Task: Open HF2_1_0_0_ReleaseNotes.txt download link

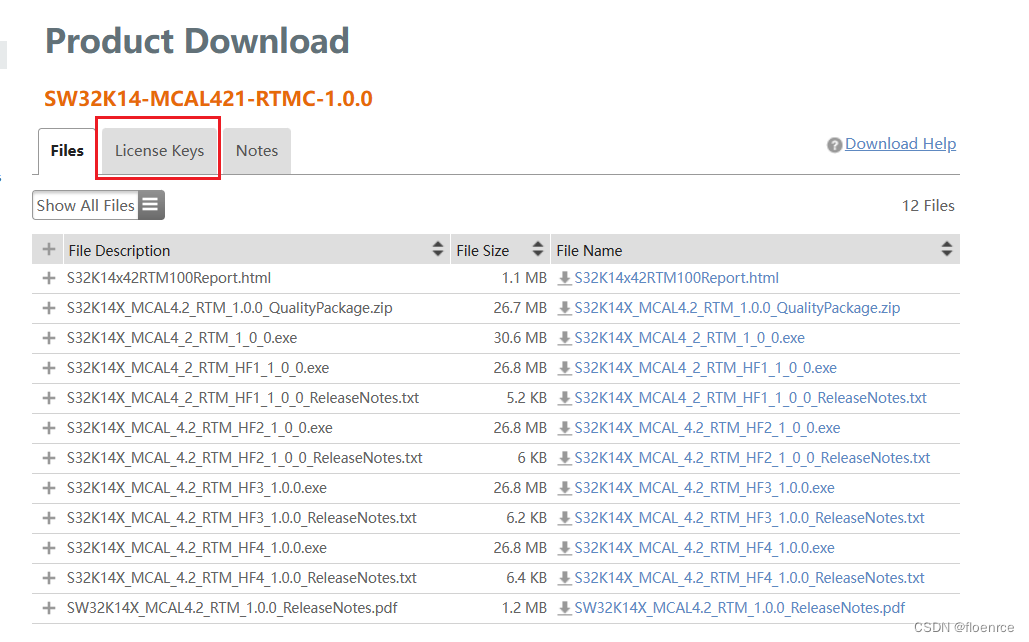Action: (752, 458)
